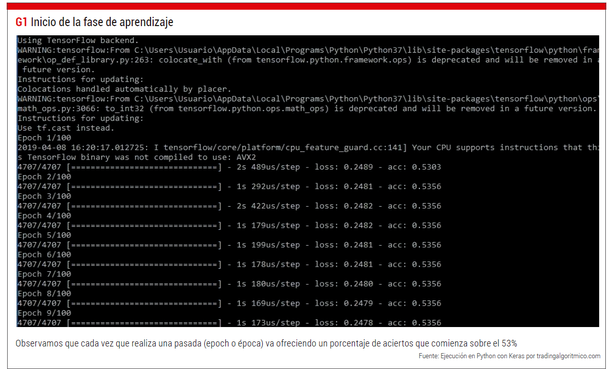The image size is (613, 369).
Task: Select the heading 'Inicio de la fase de aprendizaje'
Action: pos(102,22)
